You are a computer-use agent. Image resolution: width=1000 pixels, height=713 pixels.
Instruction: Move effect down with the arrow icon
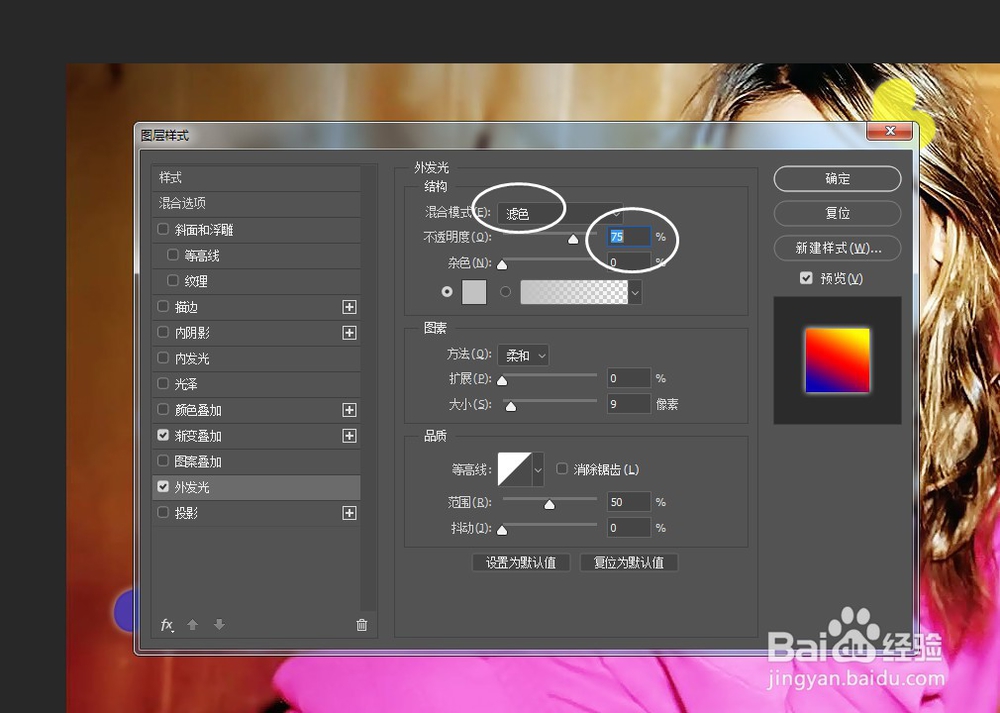click(x=219, y=625)
